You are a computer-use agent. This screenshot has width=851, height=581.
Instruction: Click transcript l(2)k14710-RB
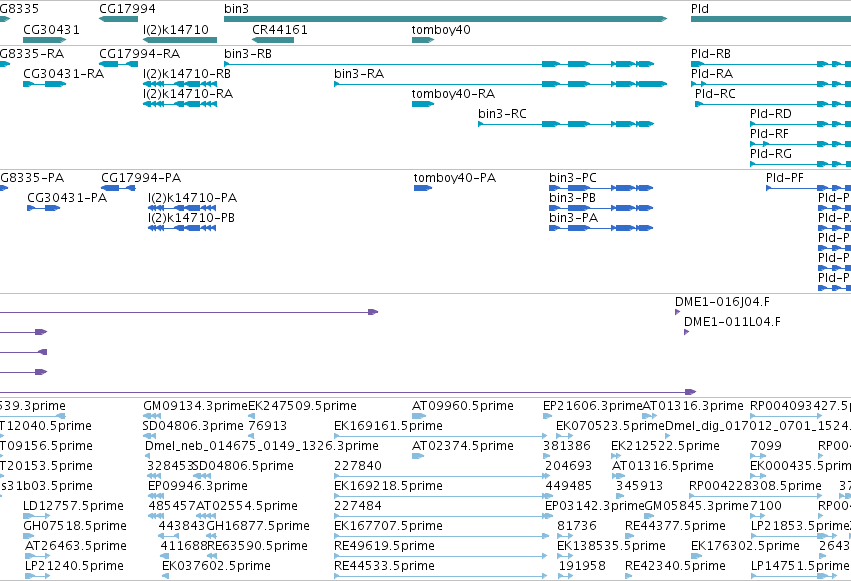(x=180, y=84)
